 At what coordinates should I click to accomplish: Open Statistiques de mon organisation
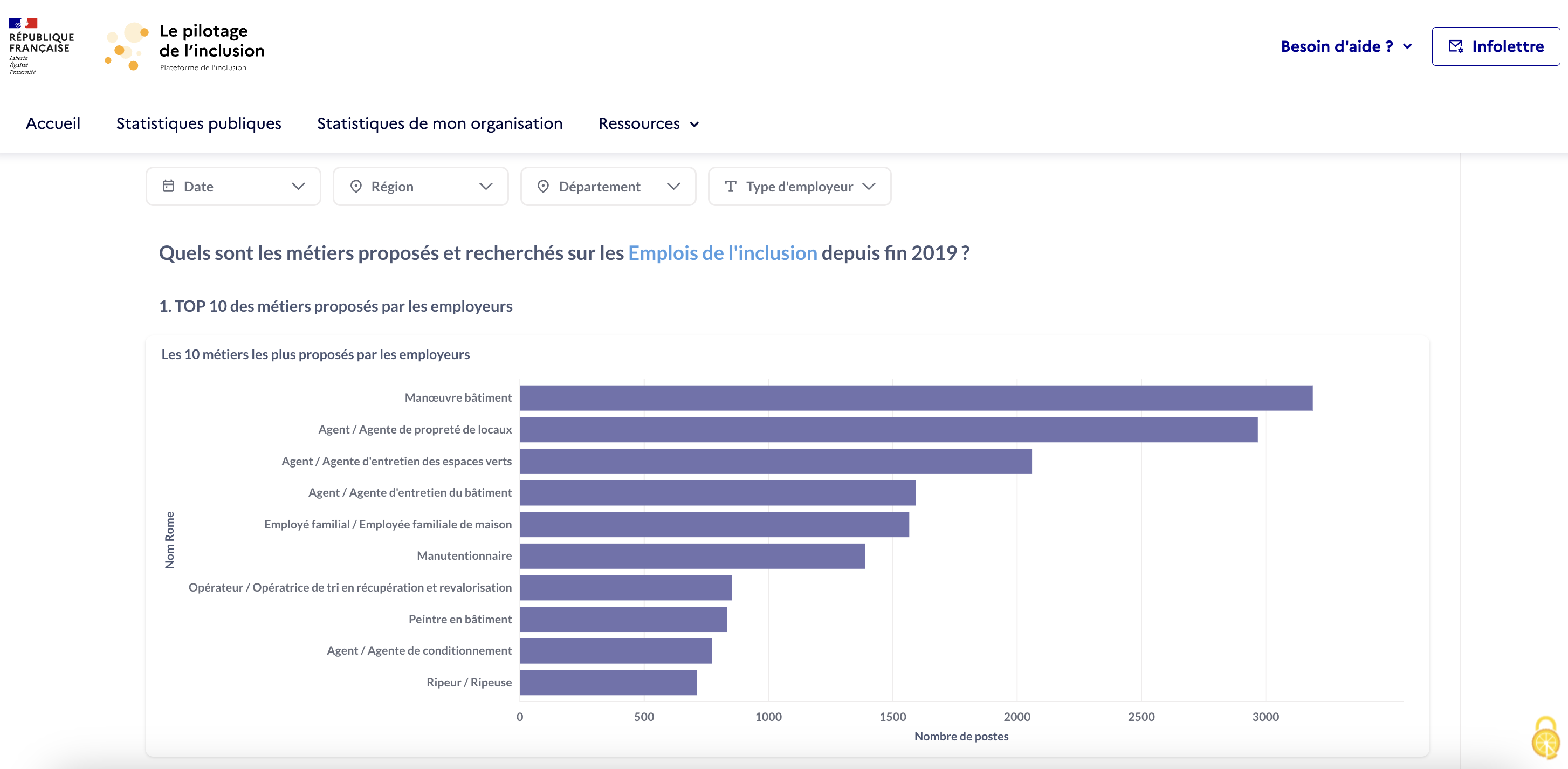[439, 123]
